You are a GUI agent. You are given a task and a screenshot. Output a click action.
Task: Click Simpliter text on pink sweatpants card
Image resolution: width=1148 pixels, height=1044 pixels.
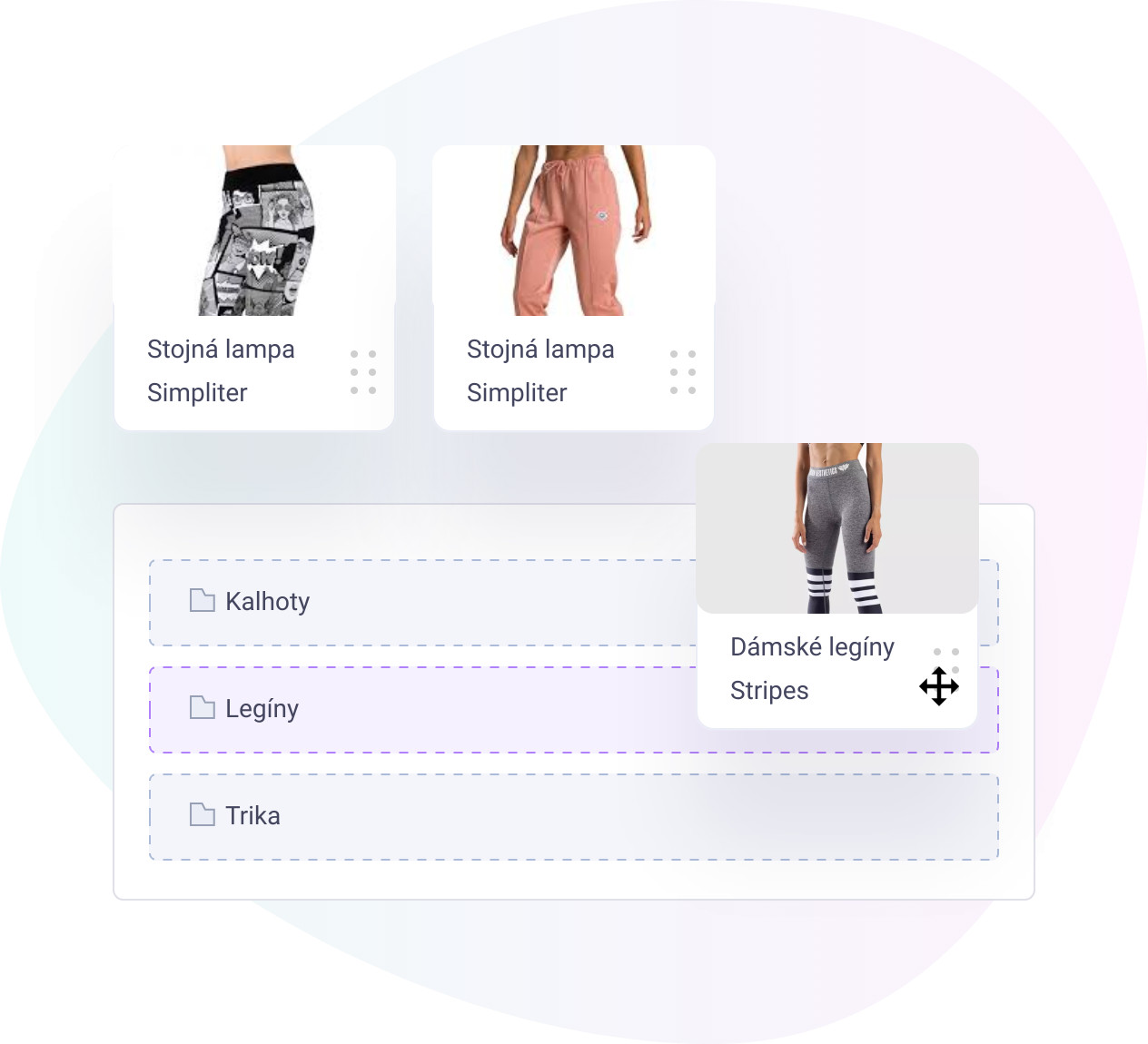(x=517, y=392)
